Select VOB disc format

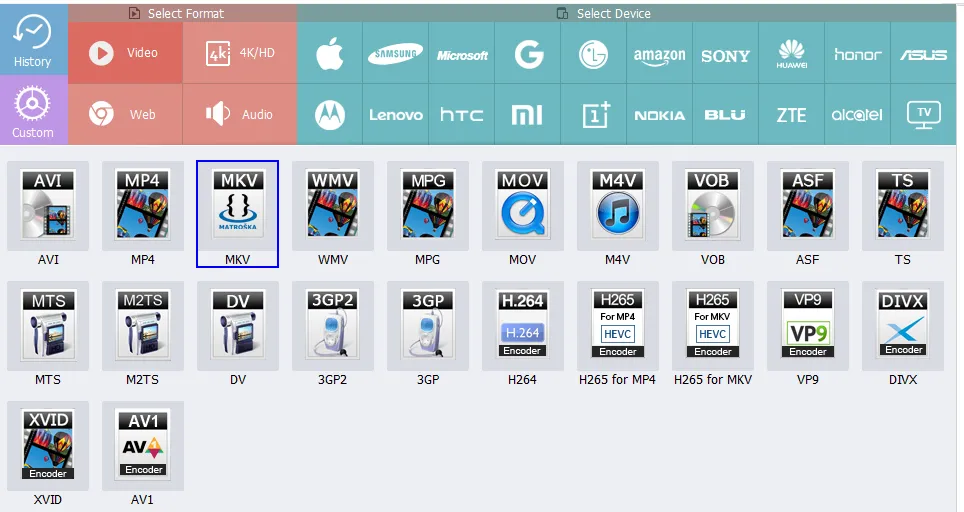(x=713, y=214)
